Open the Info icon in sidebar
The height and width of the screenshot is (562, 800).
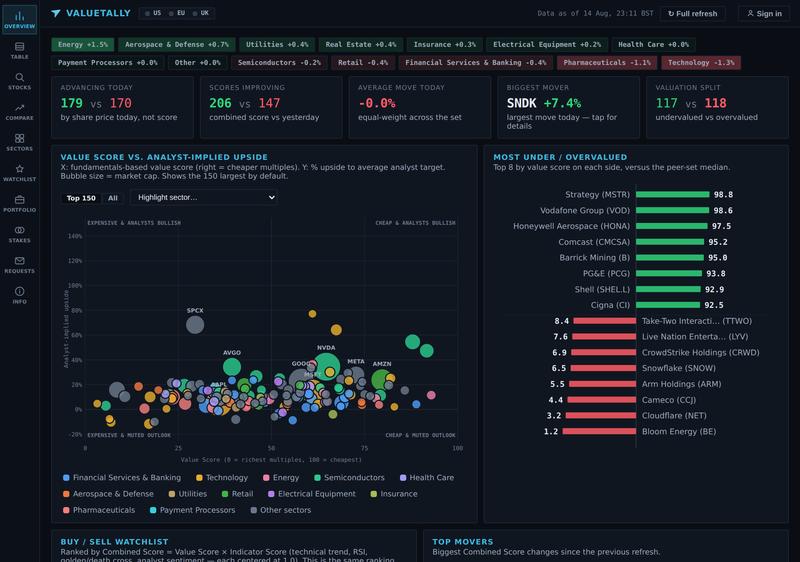[x=19, y=295]
